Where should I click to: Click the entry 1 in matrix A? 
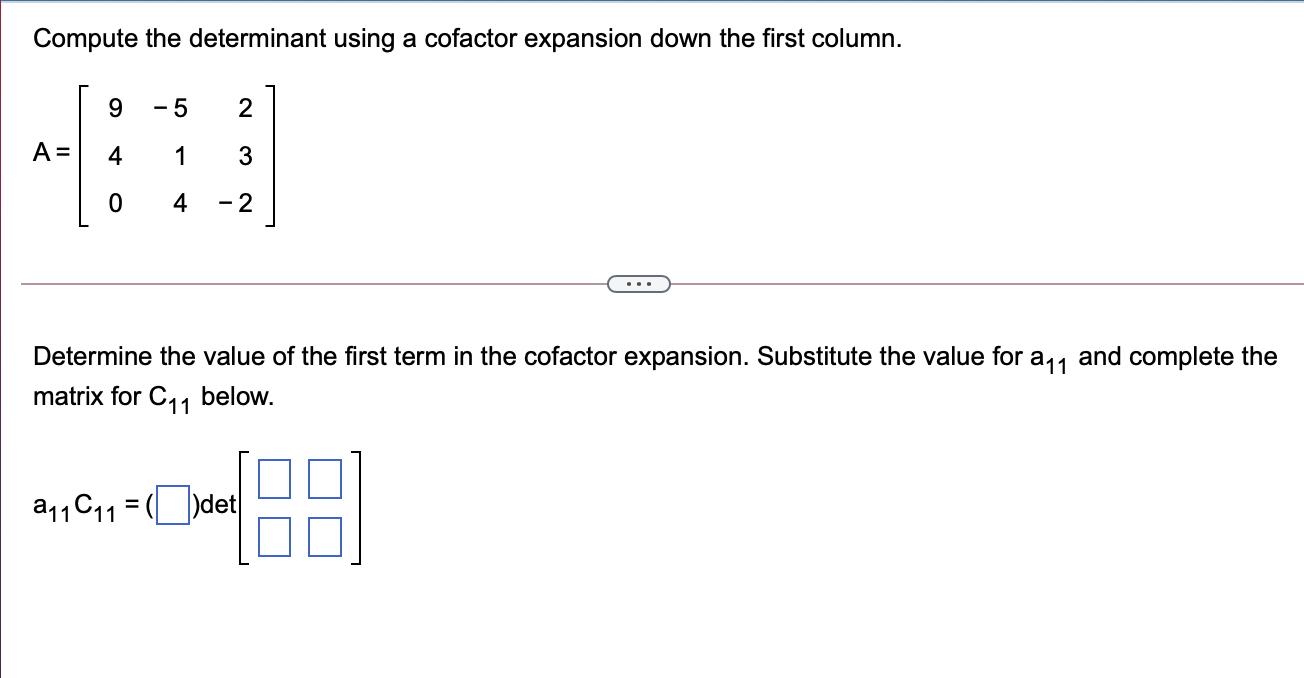point(180,157)
